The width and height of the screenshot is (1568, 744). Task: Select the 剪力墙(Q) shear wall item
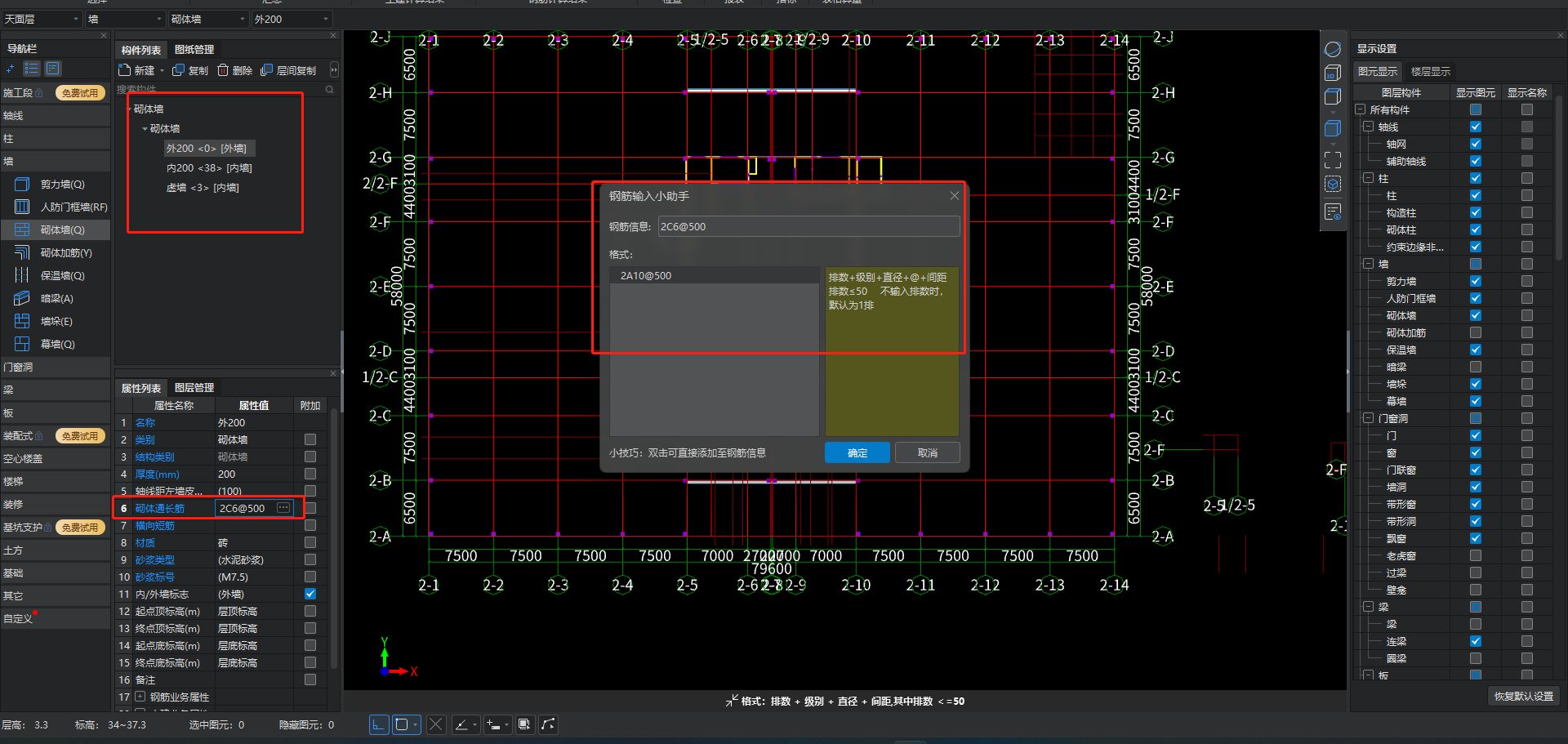[56, 185]
